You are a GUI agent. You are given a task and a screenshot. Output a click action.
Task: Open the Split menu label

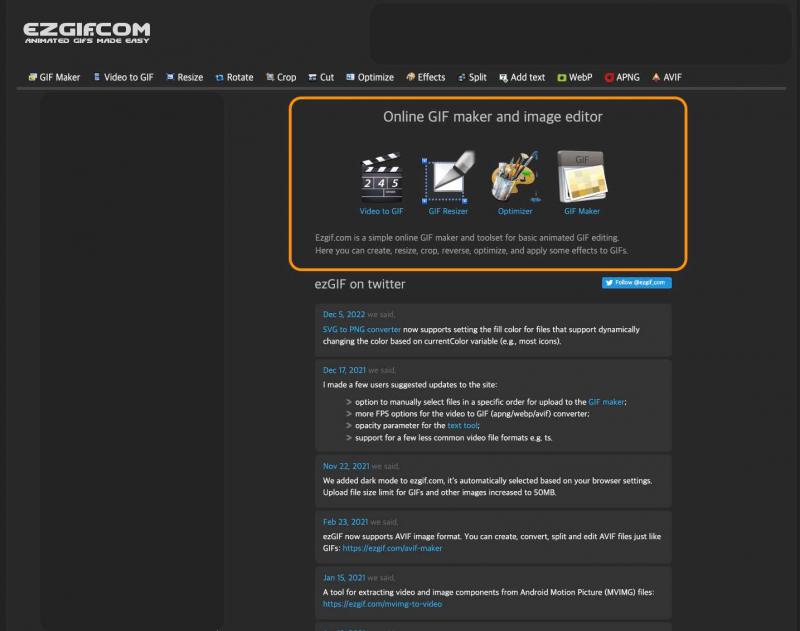tap(478, 78)
